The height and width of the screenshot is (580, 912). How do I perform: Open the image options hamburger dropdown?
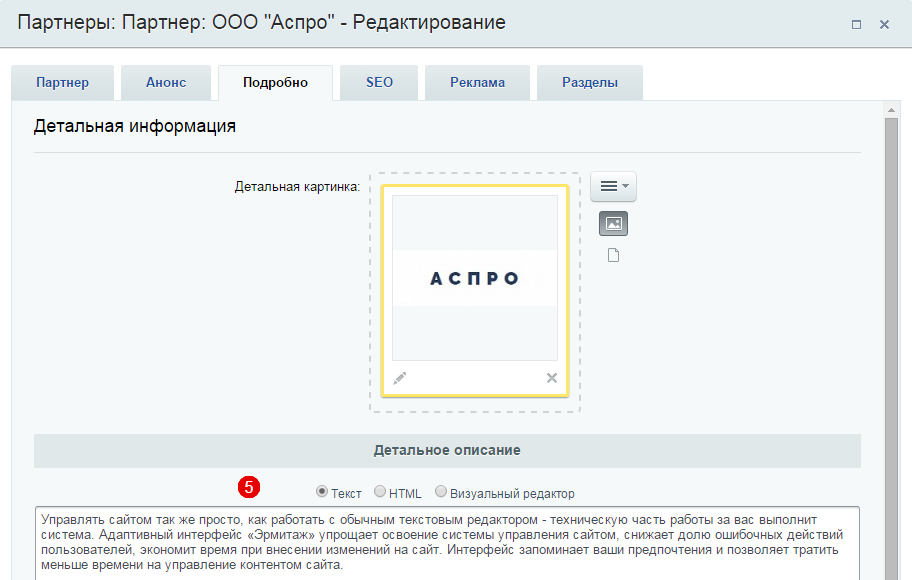614,186
